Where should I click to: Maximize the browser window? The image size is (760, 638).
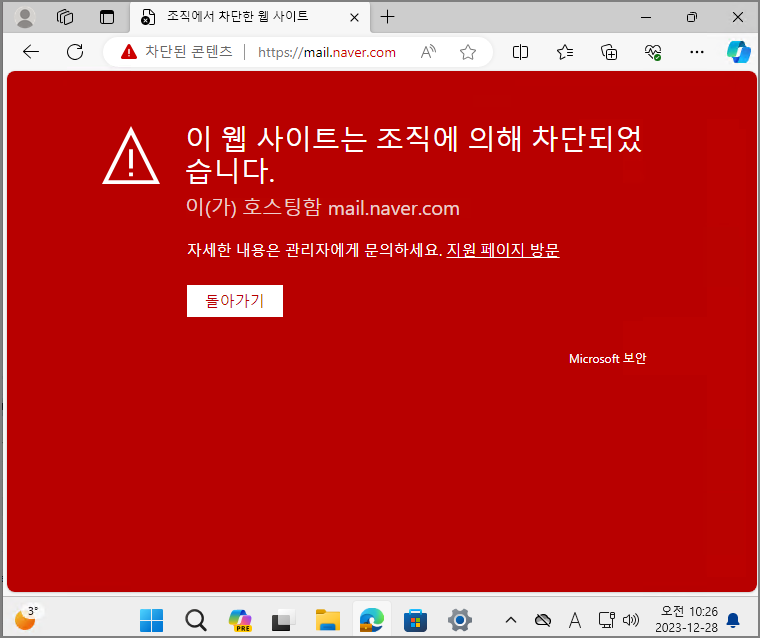[x=692, y=17]
